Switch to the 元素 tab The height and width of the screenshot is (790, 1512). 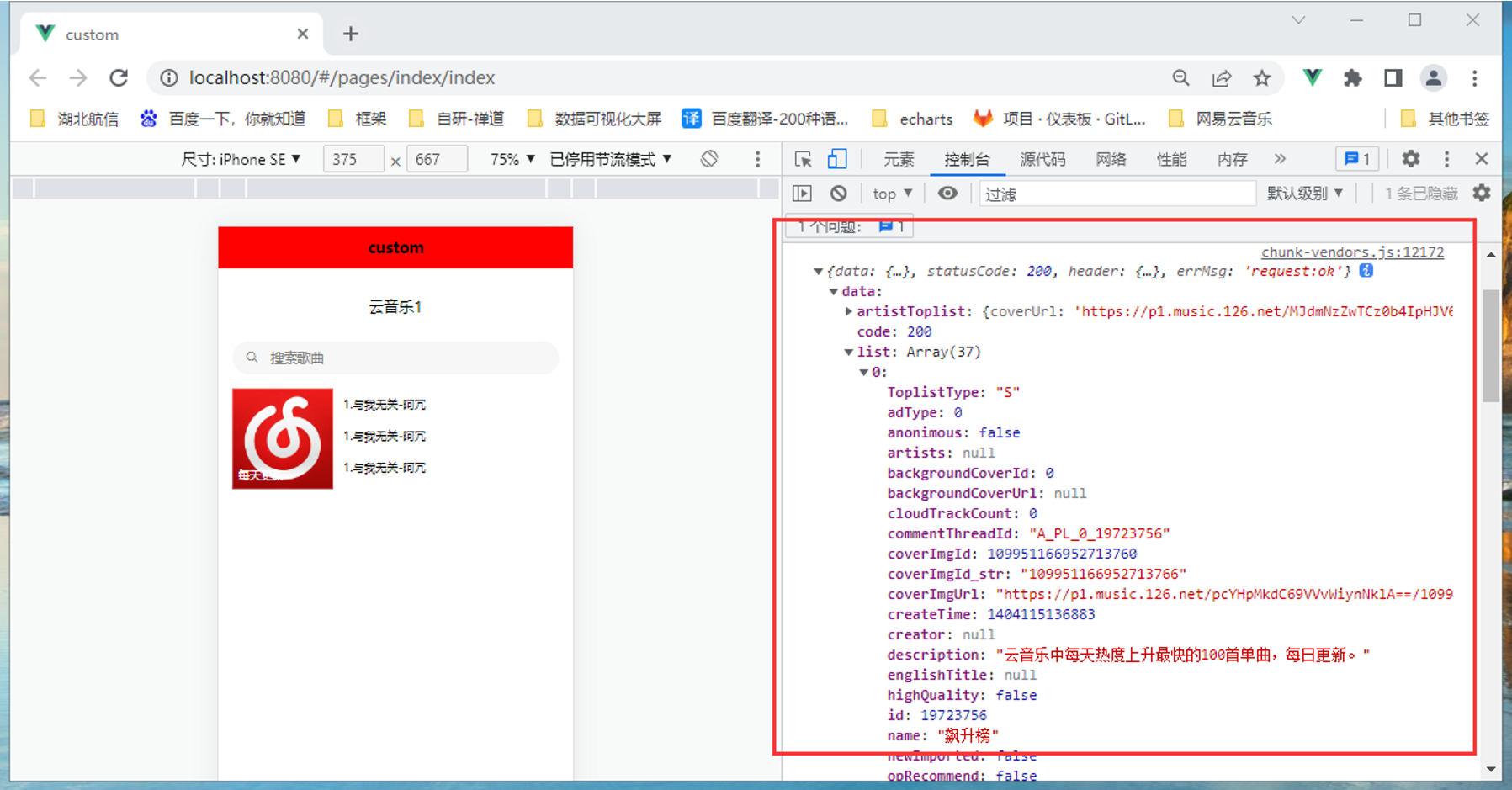click(x=899, y=159)
